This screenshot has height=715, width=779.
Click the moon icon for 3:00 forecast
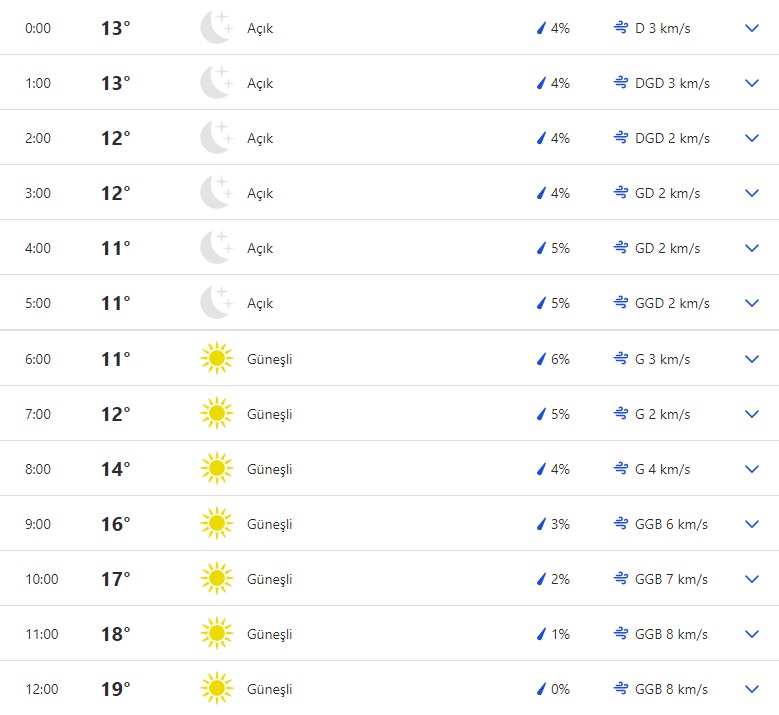tap(216, 193)
